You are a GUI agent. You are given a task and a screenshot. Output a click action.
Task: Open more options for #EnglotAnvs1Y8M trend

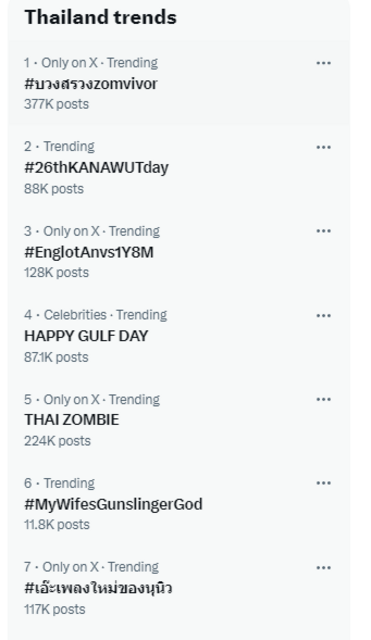point(323,231)
